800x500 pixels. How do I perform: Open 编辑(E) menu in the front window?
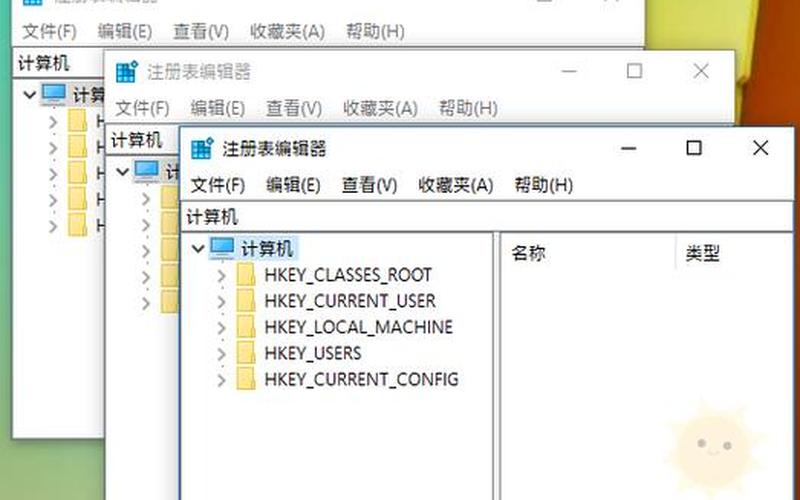tap(293, 185)
